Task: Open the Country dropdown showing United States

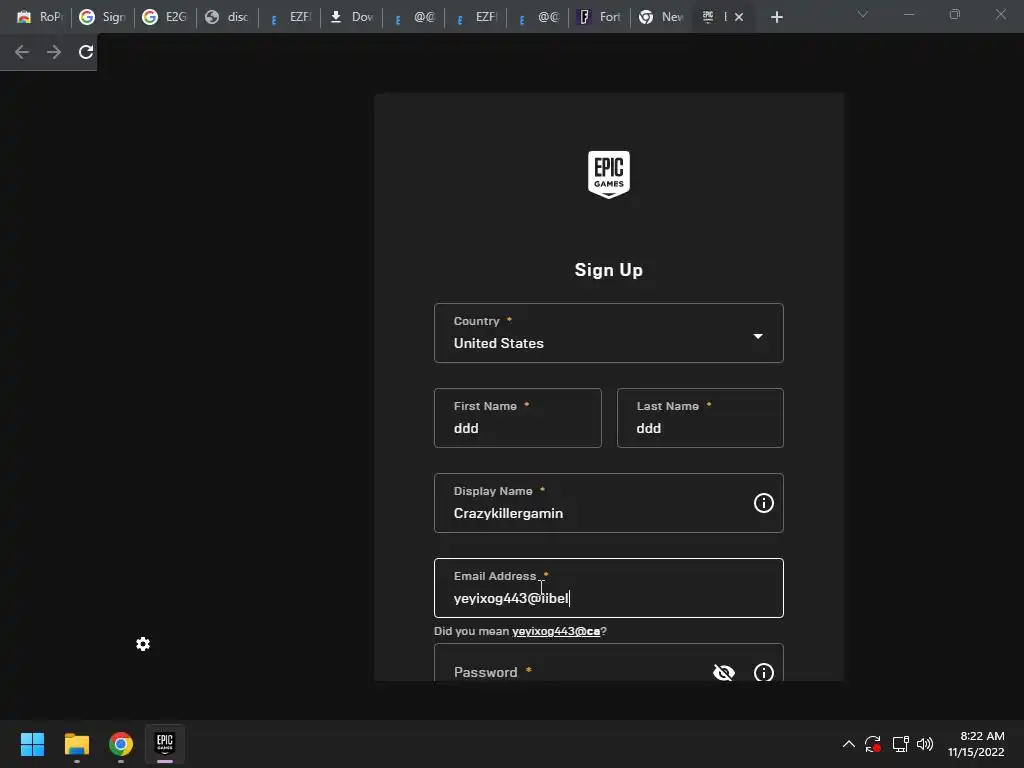Action: click(608, 333)
